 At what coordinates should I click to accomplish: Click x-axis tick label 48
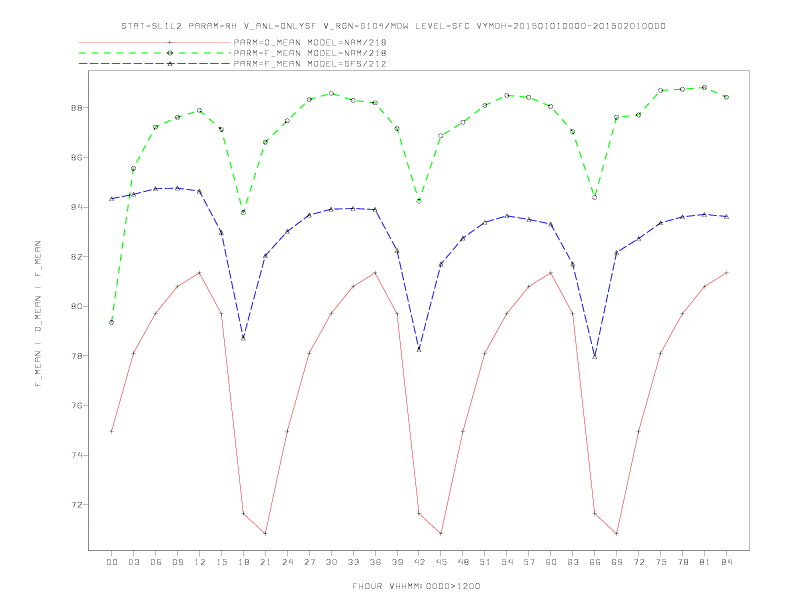pyautogui.click(x=463, y=562)
